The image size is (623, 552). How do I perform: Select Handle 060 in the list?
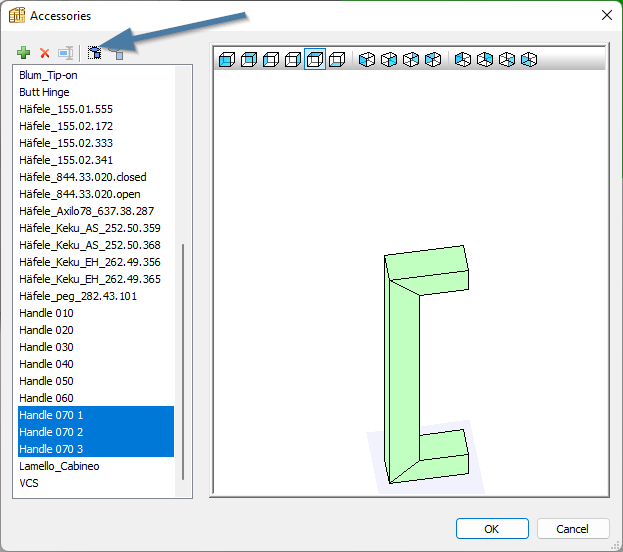pyautogui.click(x=96, y=398)
